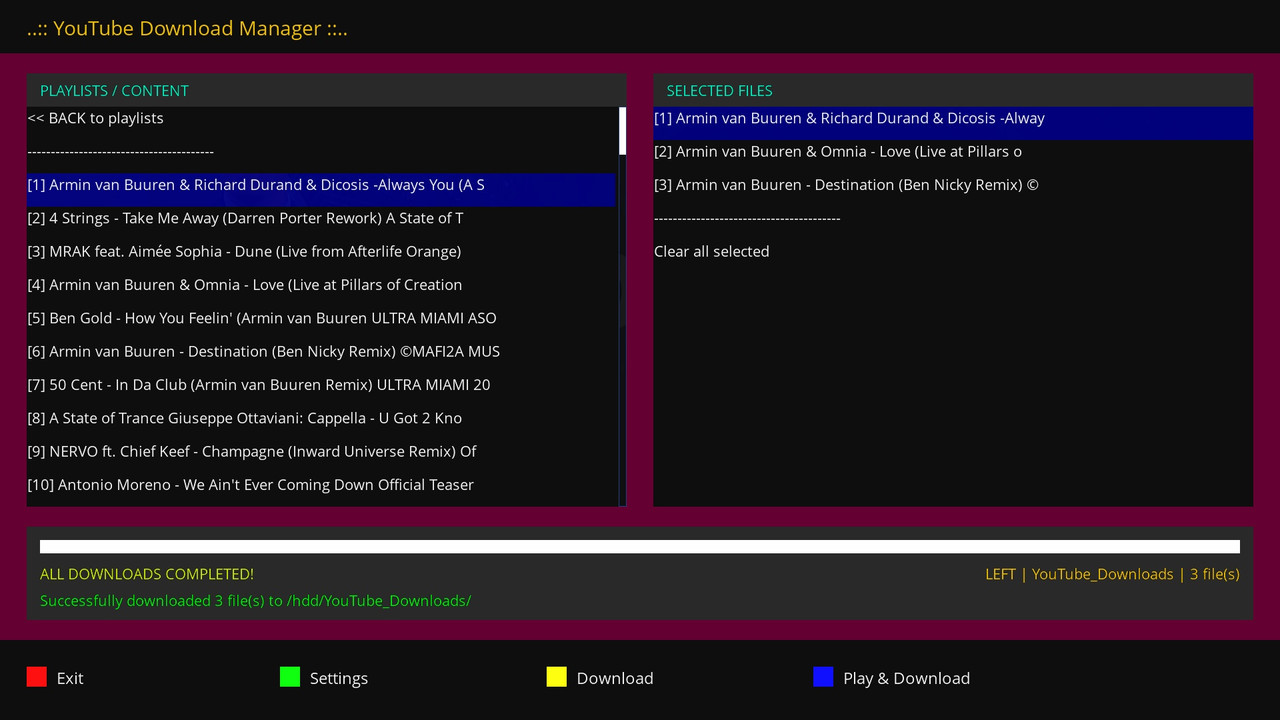The width and height of the screenshot is (1280, 720).
Task: Click the SELECTED FILES panel header
Action: coord(953,90)
